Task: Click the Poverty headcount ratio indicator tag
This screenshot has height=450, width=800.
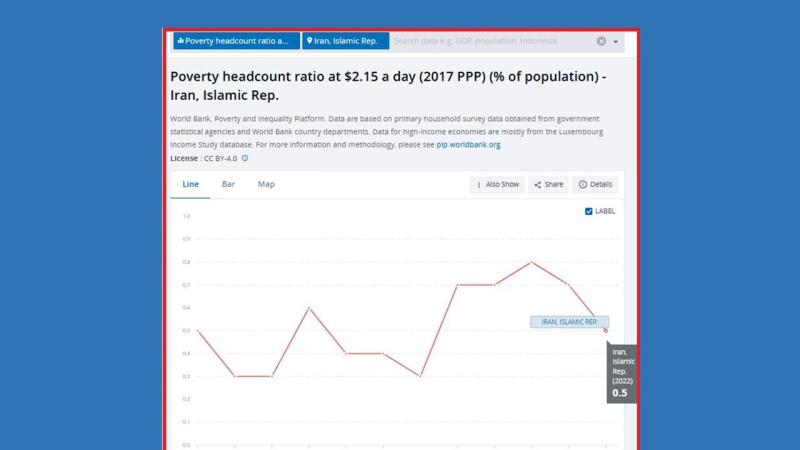Action: coord(236,41)
